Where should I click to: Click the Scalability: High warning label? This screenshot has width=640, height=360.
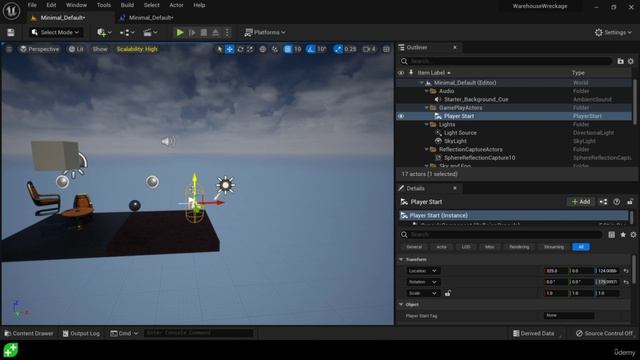(137, 49)
